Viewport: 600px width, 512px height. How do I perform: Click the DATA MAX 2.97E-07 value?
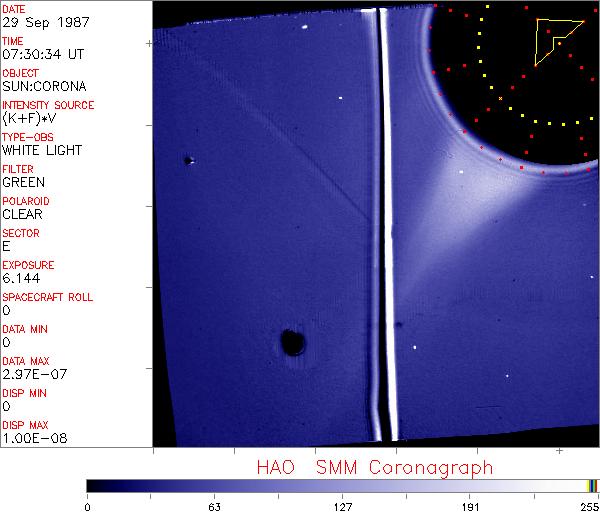point(35,374)
